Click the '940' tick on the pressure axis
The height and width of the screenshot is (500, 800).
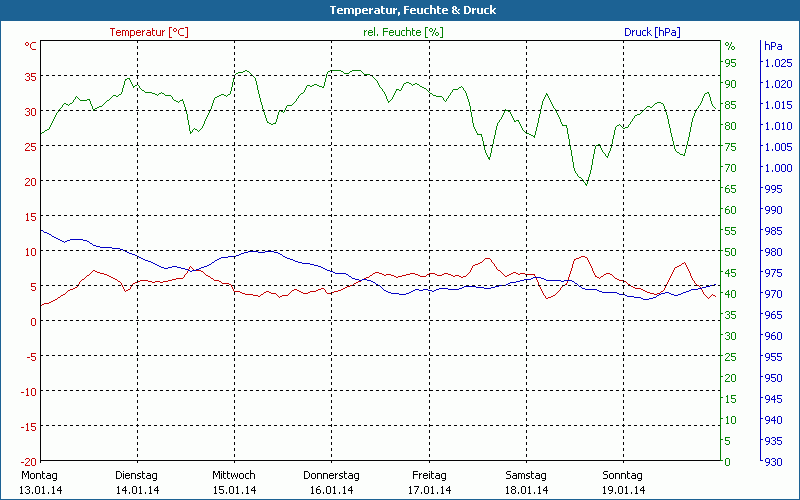pyautogui.click(x=773, y=419)
